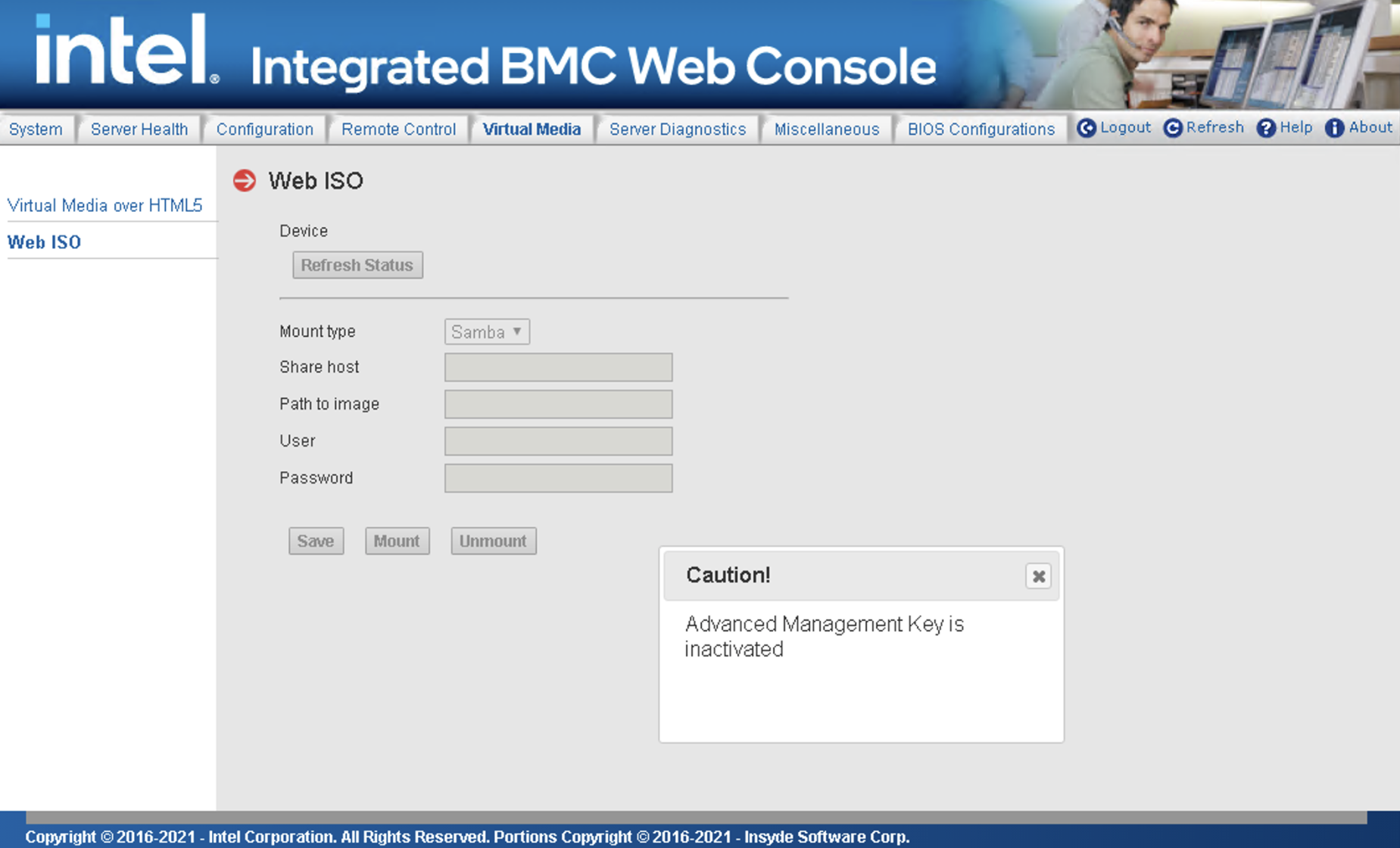
Task: Open the Server Diagnostics tab
Action: point(678,129)
